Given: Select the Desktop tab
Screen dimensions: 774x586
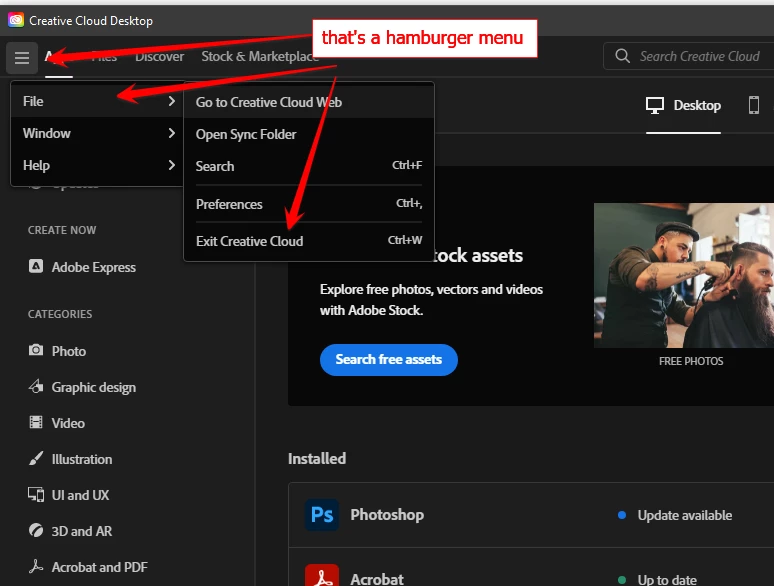Looking at the screenshot, I should pos(683,105).
